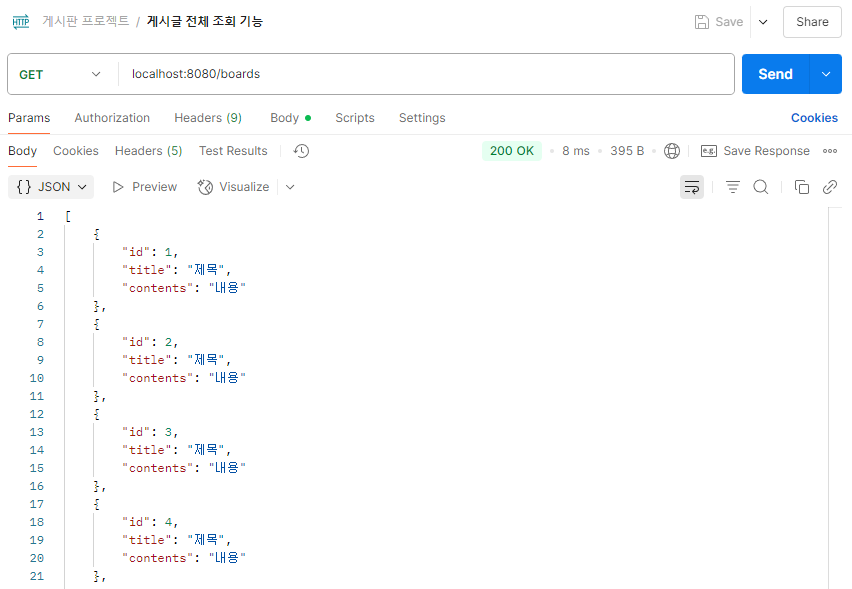Click the request URL input field
Screen dimensions: 852x589
pyautogui.click(x=427, y=74)
